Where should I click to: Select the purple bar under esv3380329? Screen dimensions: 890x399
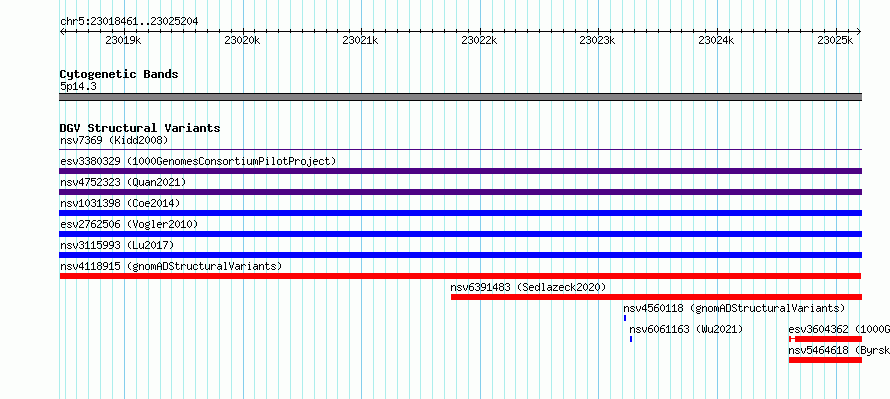coord(461,171)
